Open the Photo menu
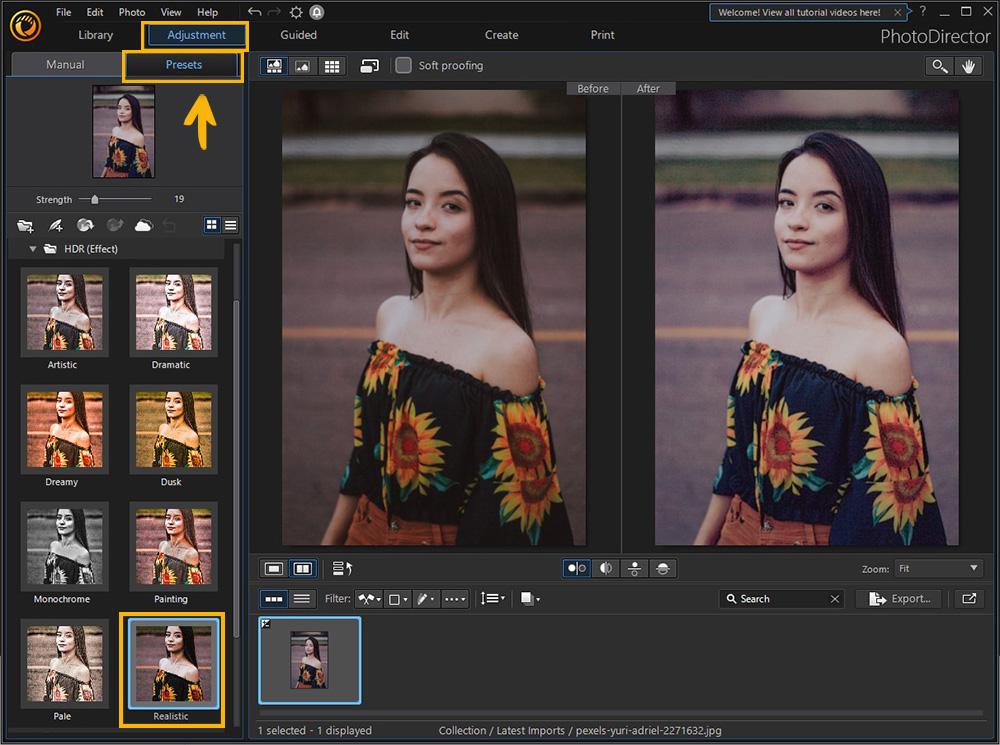Image resolution: width=1000 pixels, height=745 pixels. pyautogui.click(x=132, y=12)
